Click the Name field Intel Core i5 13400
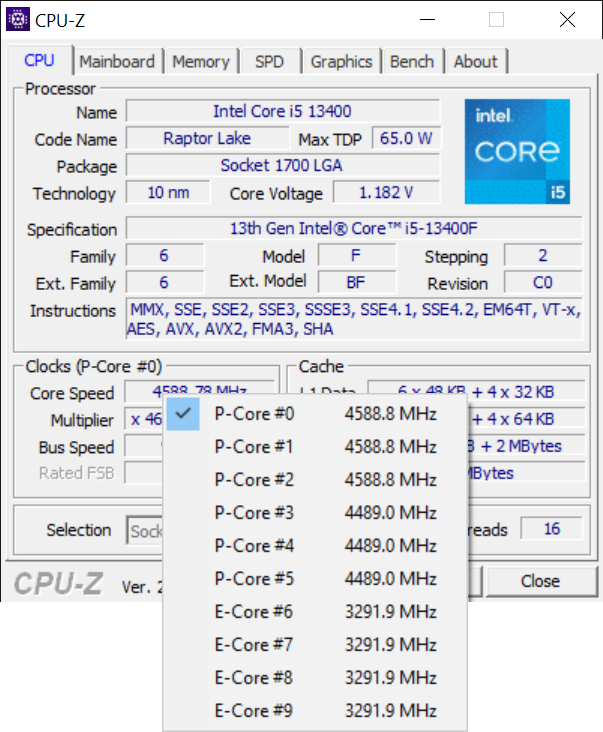The height and width of the screenshot is (732, 603). coord(282,112)
